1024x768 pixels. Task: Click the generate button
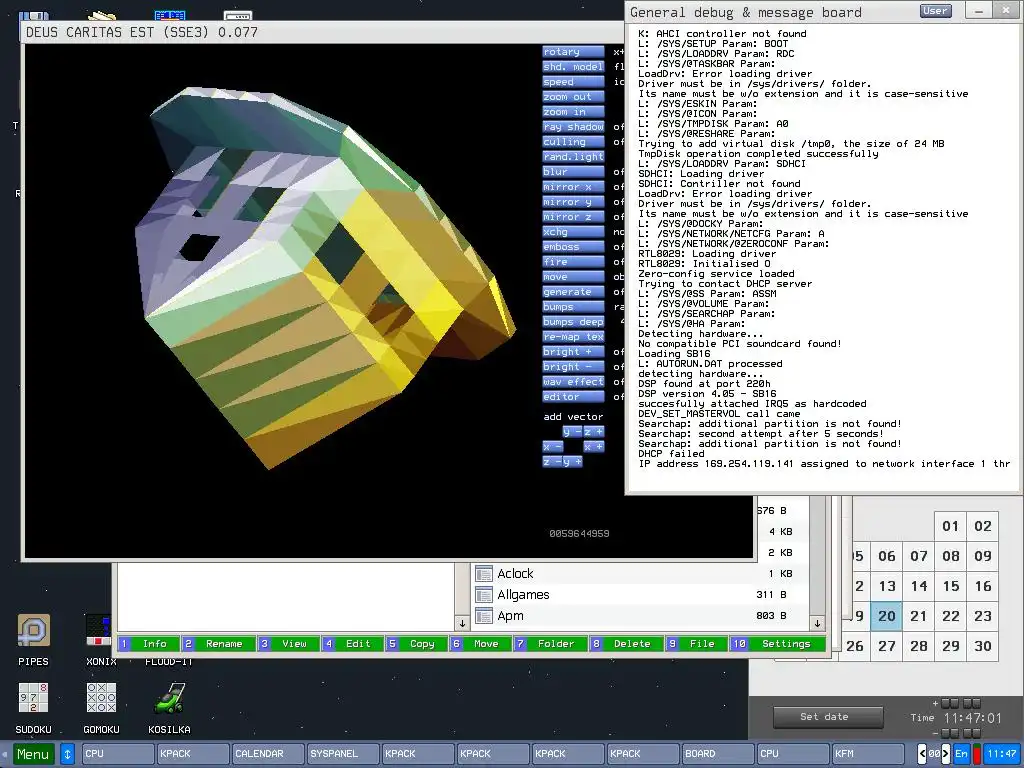tap(573, 292)
